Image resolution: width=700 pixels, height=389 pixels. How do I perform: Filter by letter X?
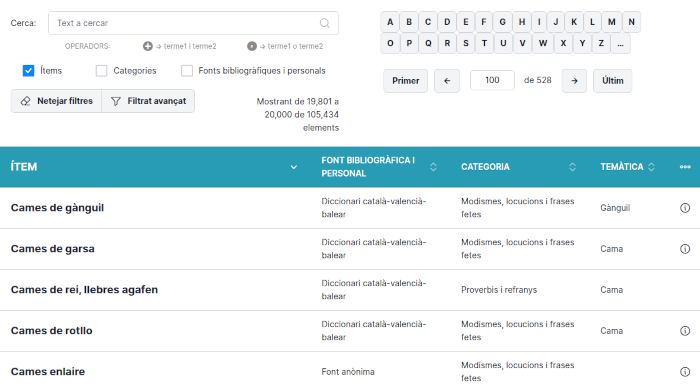pos(563,43)
